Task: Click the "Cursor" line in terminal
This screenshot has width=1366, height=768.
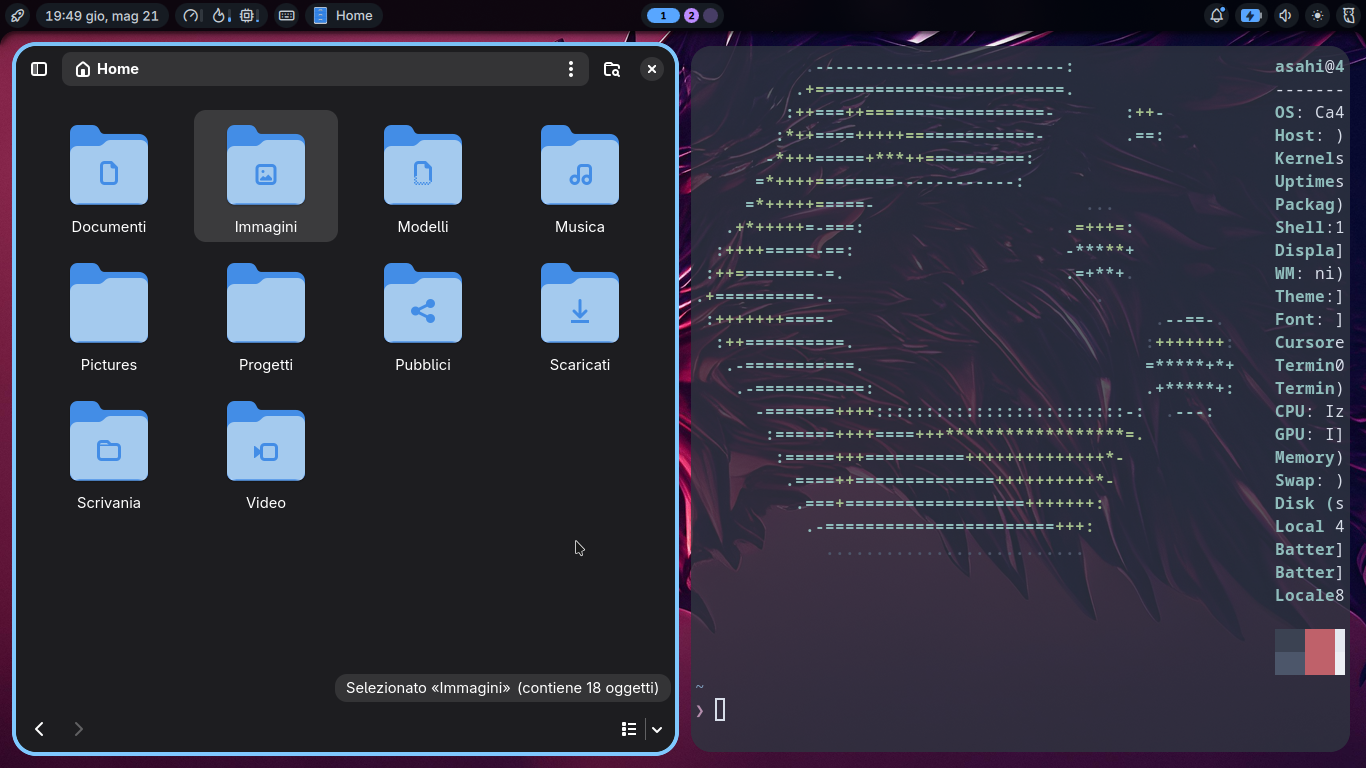Action: tap(1310, 342)
